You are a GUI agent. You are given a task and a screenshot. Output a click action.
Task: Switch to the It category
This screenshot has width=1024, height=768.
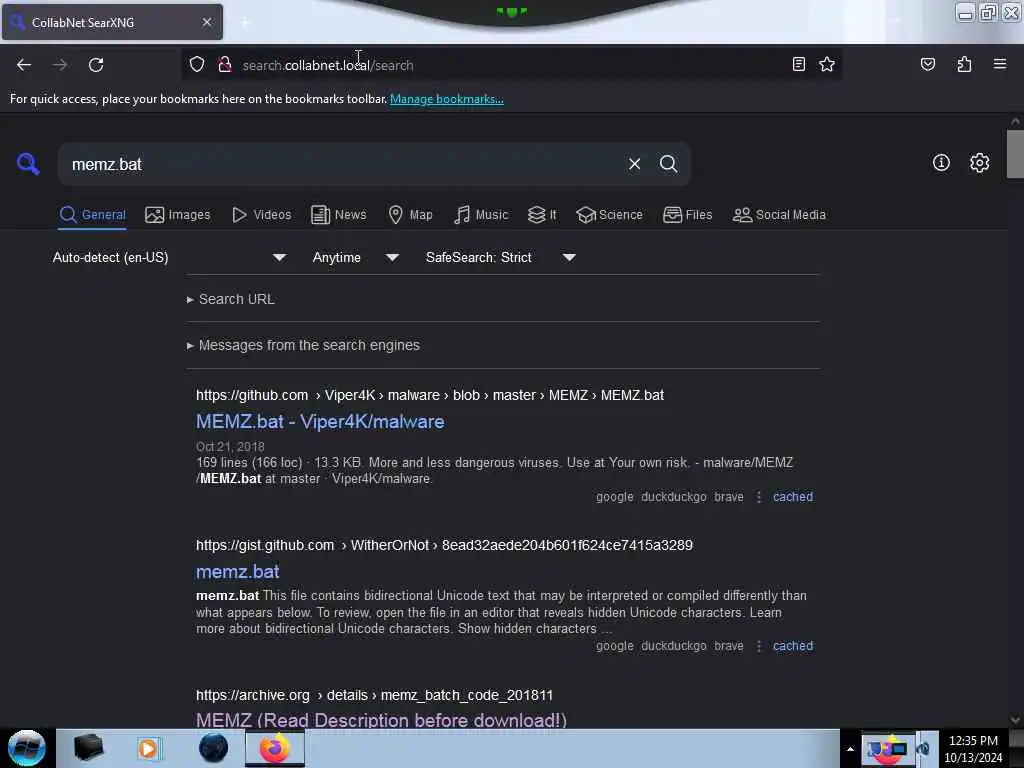(x=542, y=215)
